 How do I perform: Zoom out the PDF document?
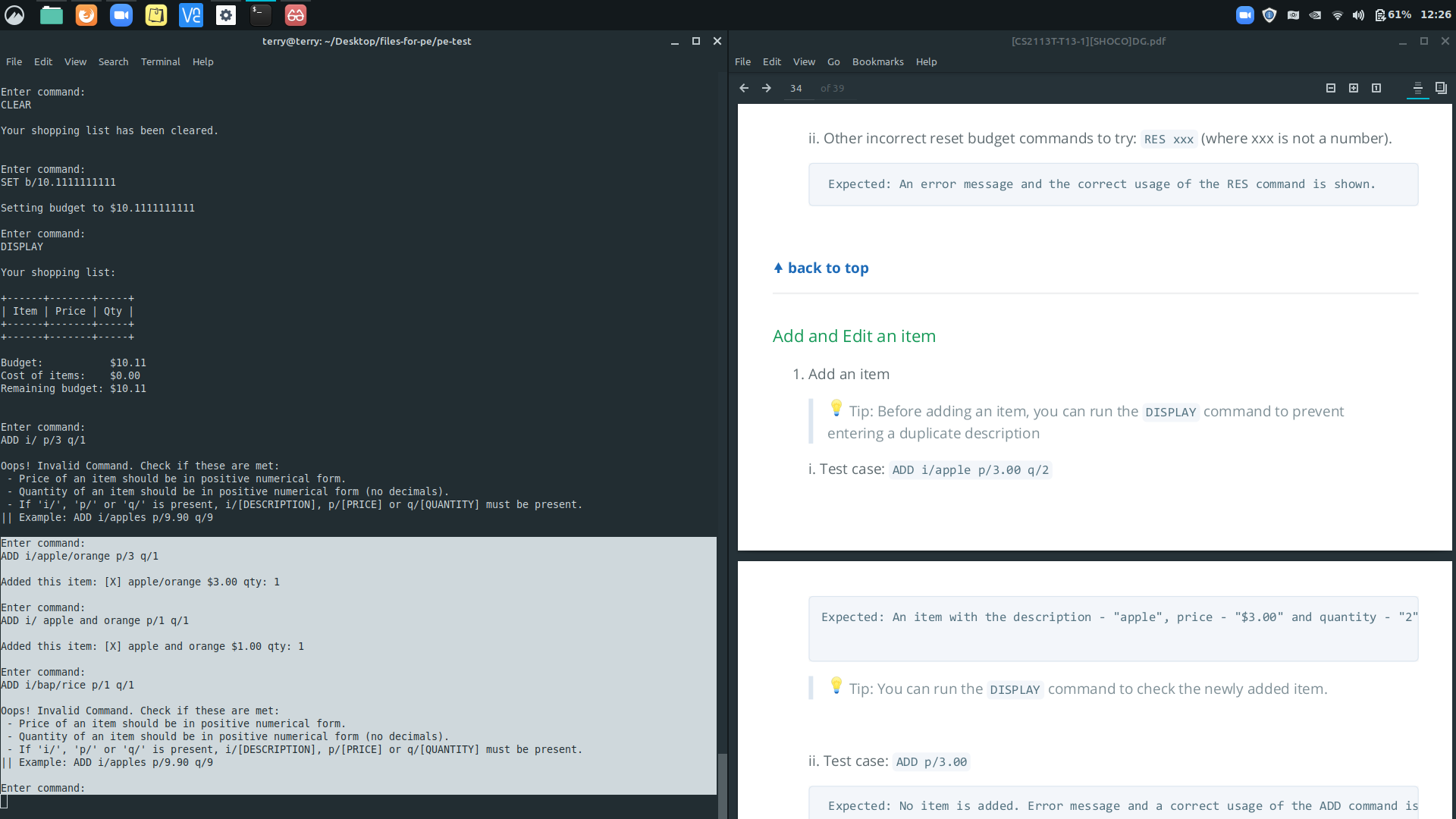[1331, 88]
